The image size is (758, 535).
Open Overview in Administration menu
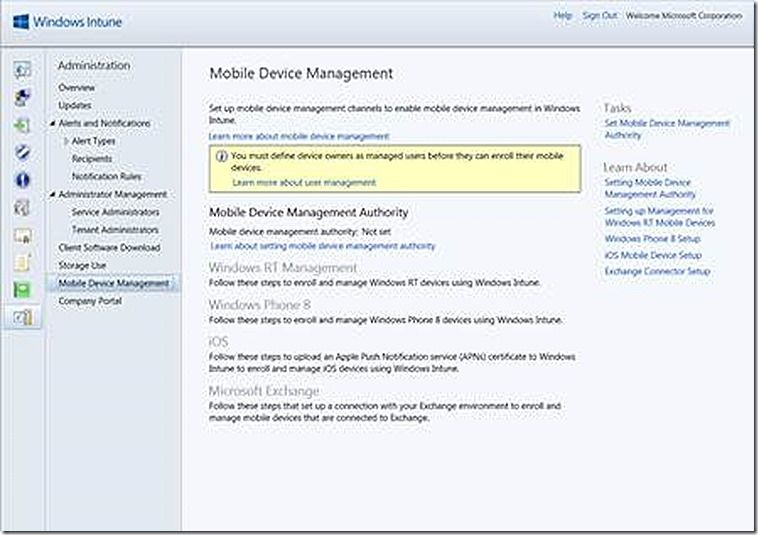coord(76,87)
